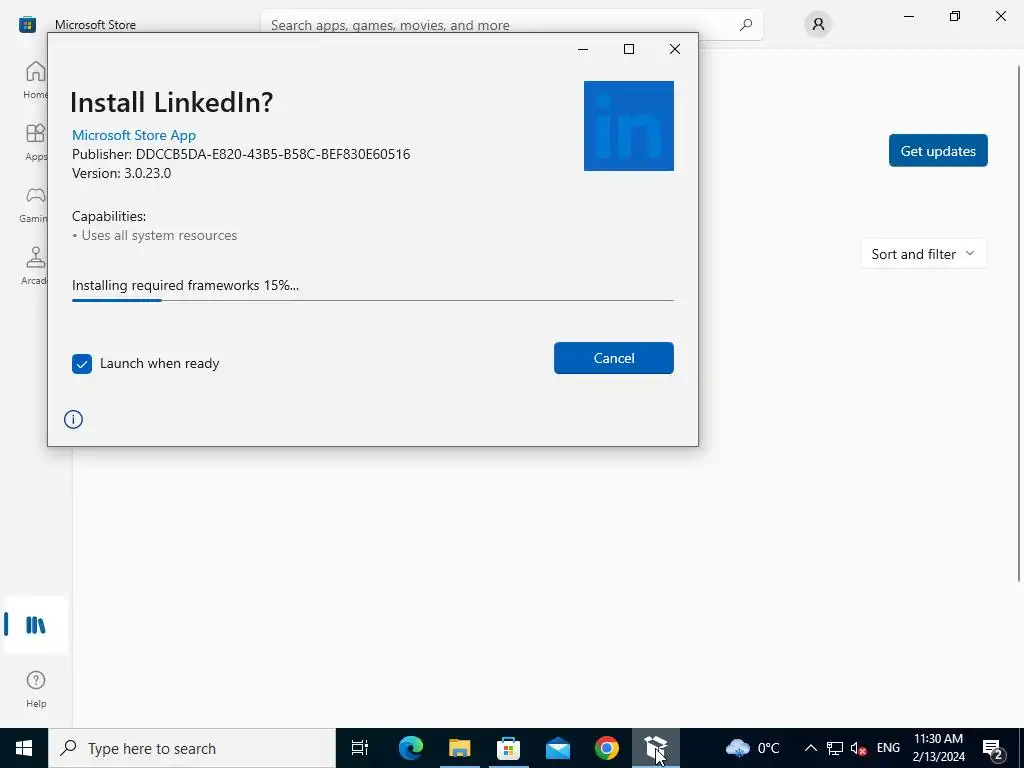Viewport: 1024px width, 768px height.
Task: Open Arcade section in Store sidebar
Action: click(35, 266)
